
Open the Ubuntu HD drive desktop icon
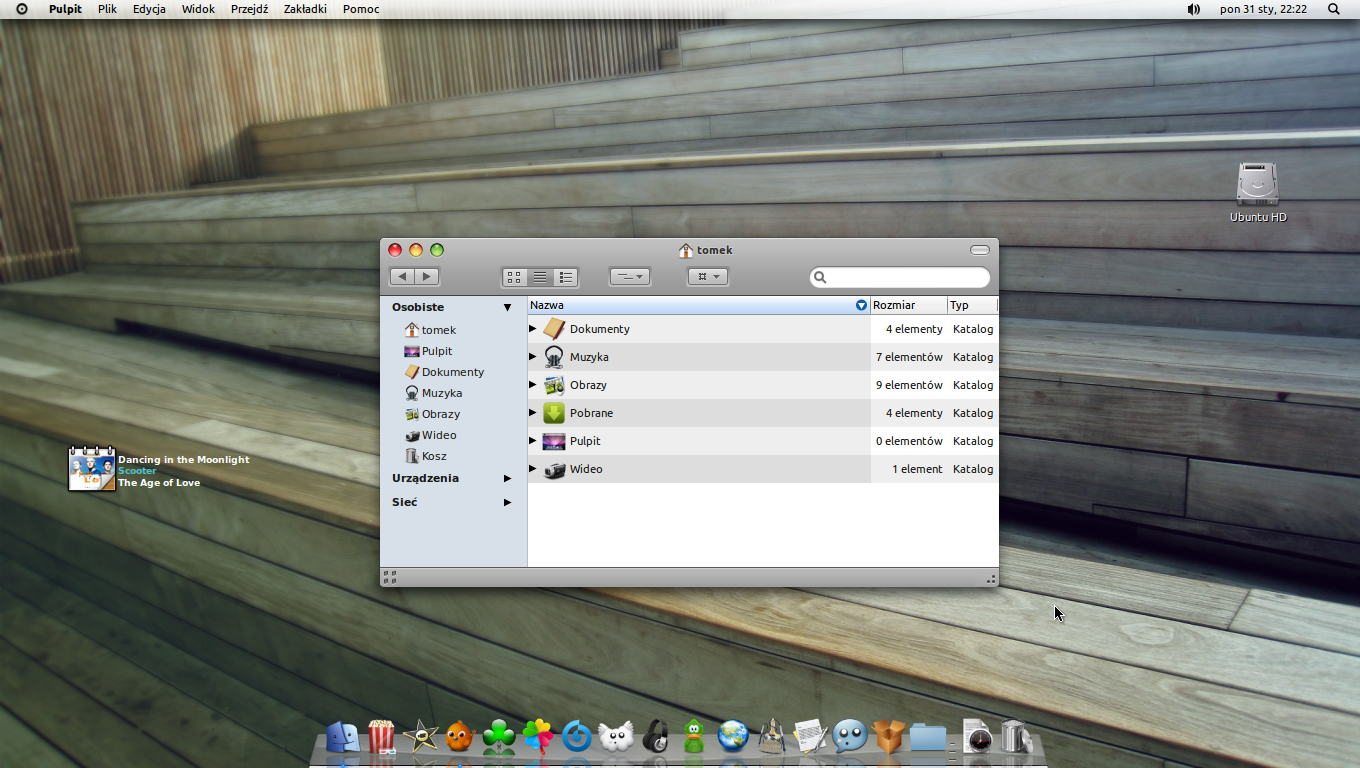tap(1258, 185)
